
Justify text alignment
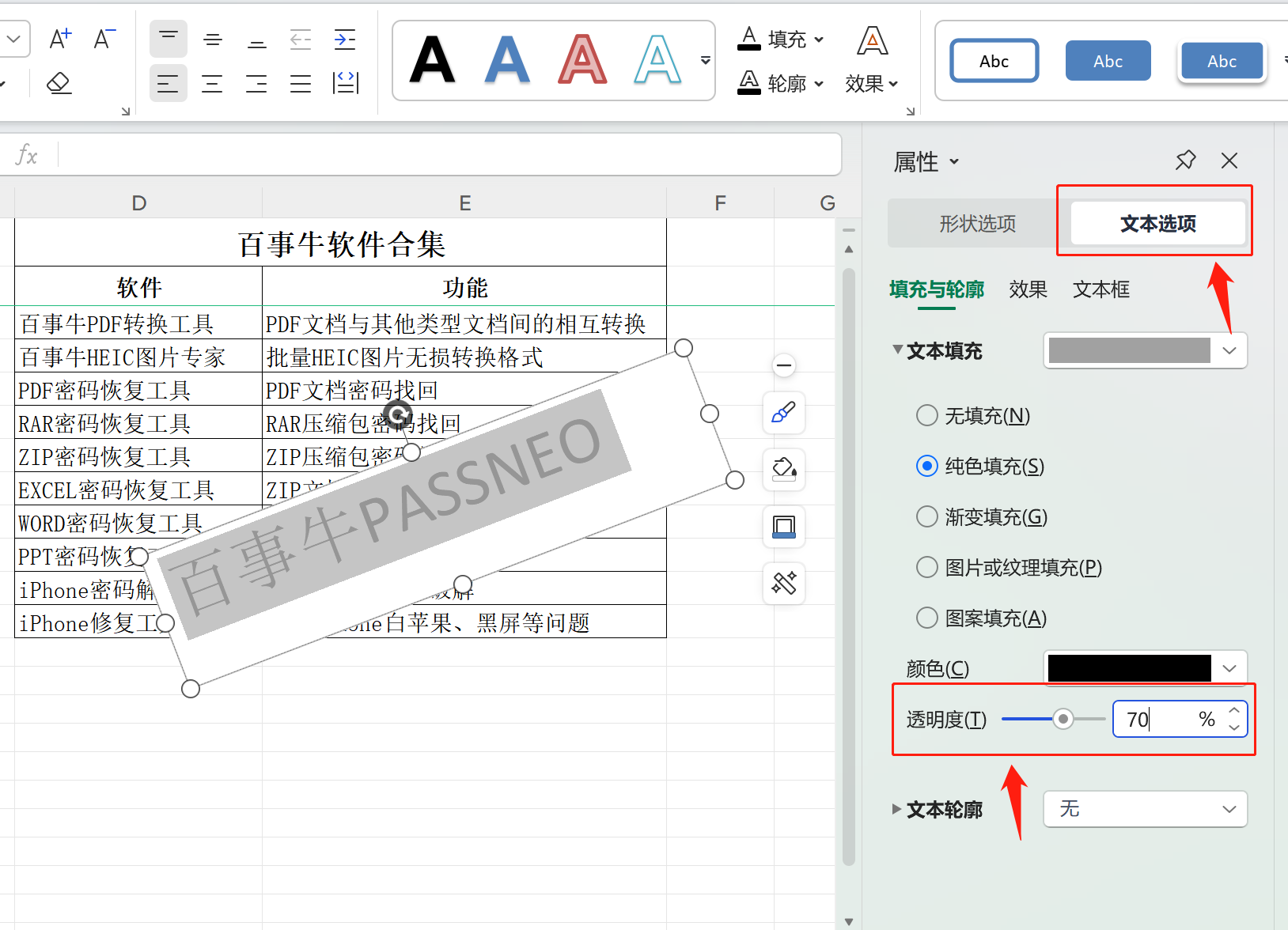point(301,83)
